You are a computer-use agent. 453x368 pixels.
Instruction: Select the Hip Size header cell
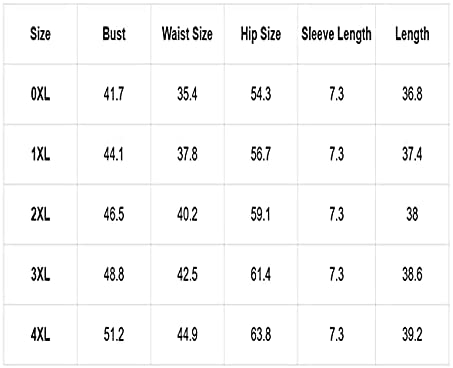pyautogui.click(x=261, y=34)
